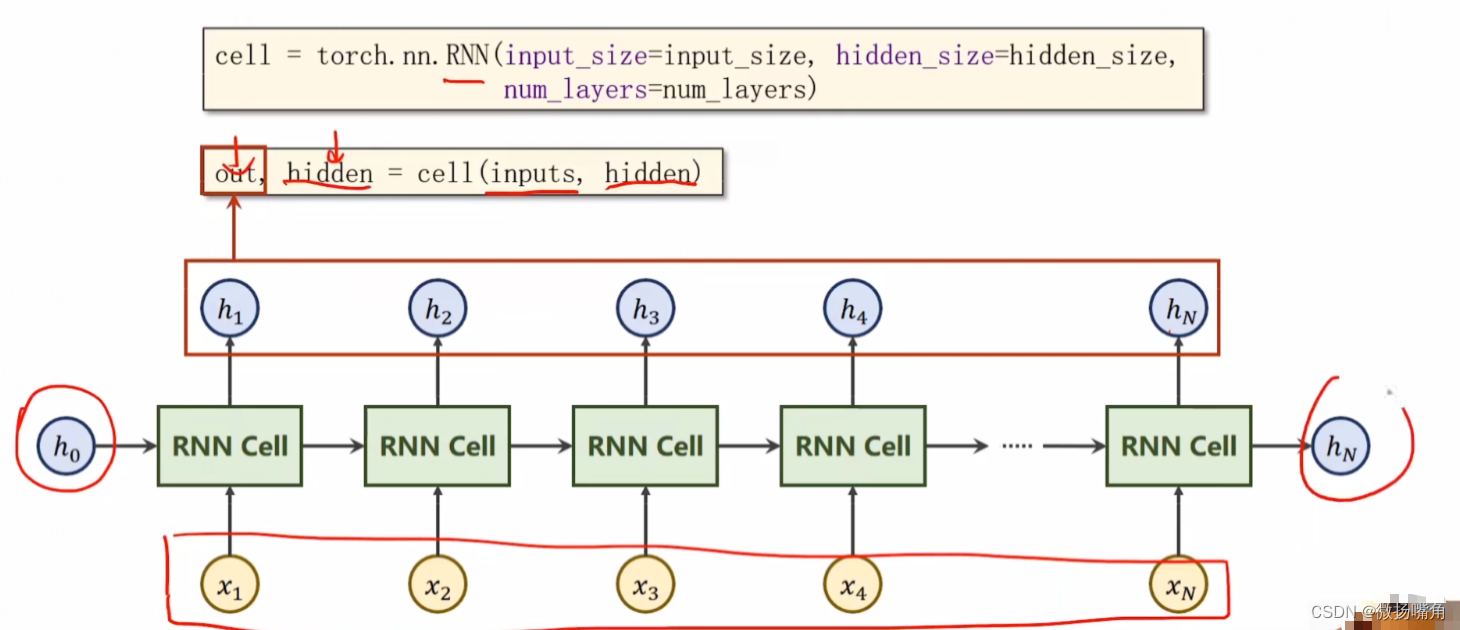The height and width of the screenshot is (630, 1460).
Task: Click the 'out' variable in code line
Action: point(235,173)
